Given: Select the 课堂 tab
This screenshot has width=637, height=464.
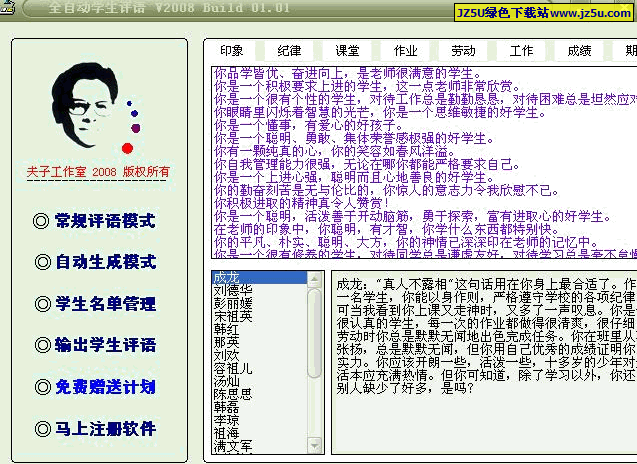Looking at the screenshot, I should pyautogui.click(x=347, y=50).
